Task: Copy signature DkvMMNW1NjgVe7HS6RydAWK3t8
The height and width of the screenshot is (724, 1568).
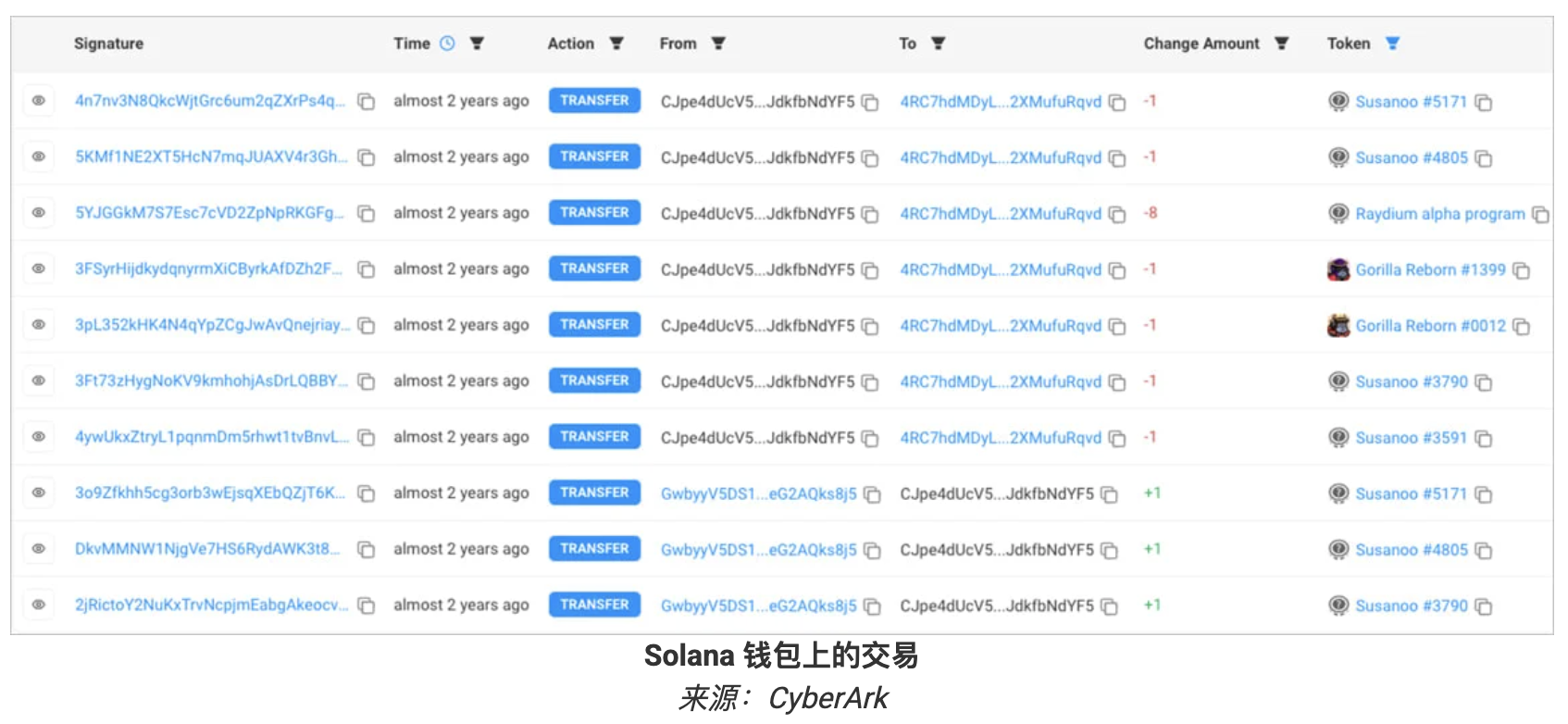Action: tap(367, 550)
